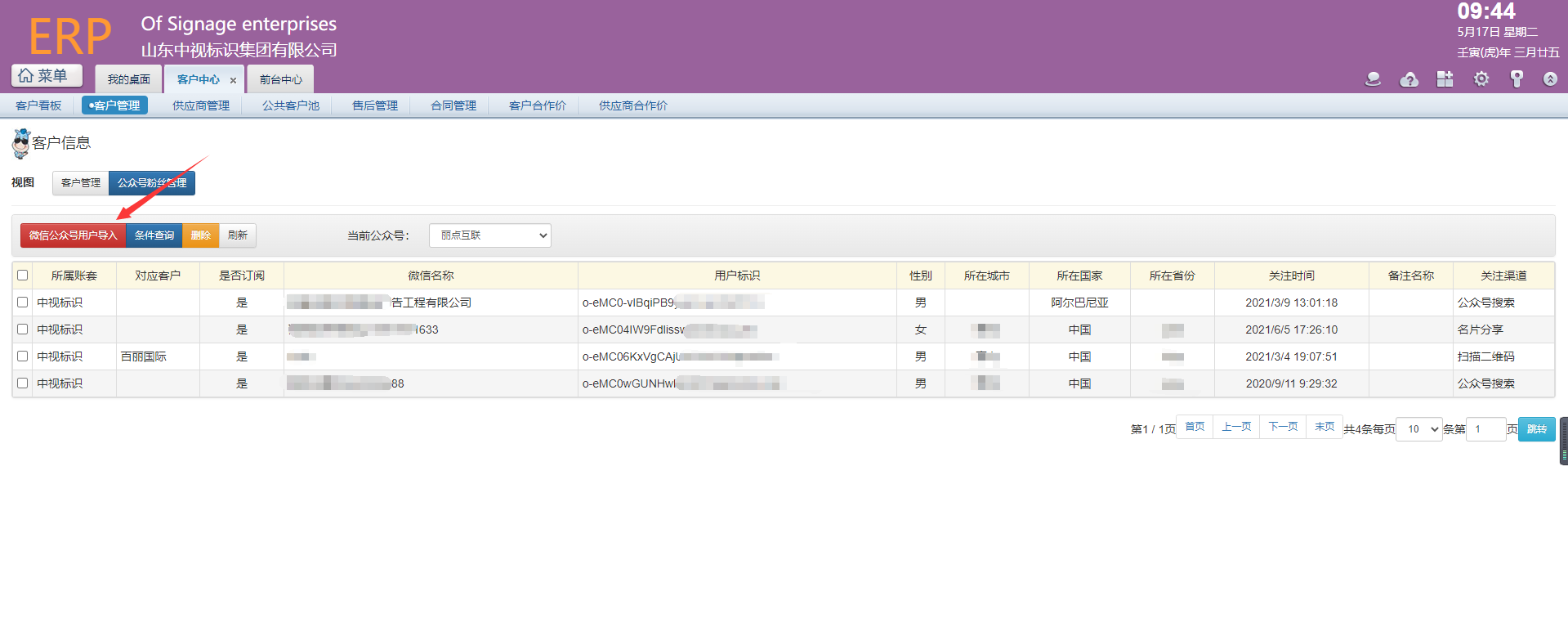Collapse header with double-chevron up icon
The image size is (1568, 632).
coord(1550,79)
